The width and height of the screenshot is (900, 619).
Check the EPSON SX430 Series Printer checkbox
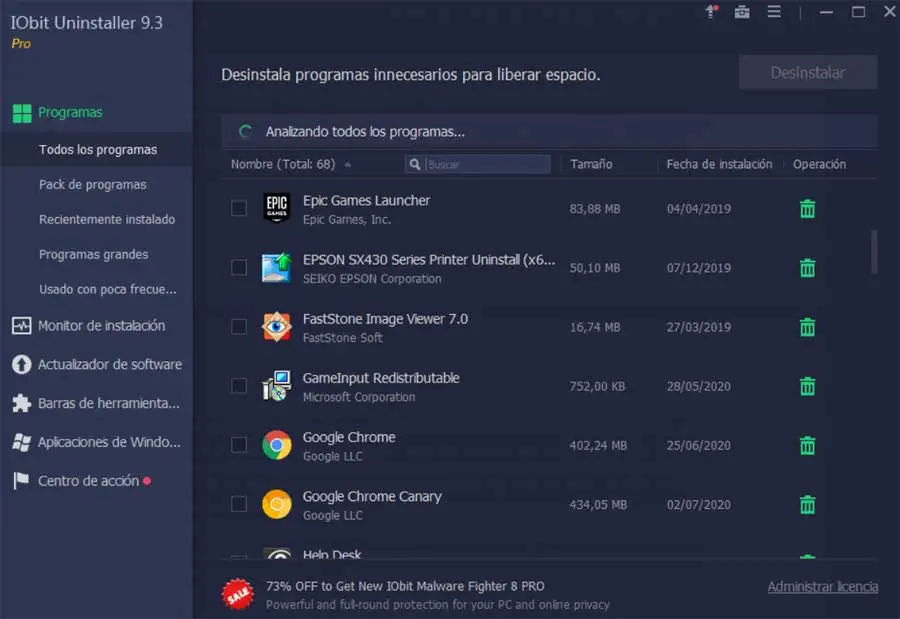point(239,267)
